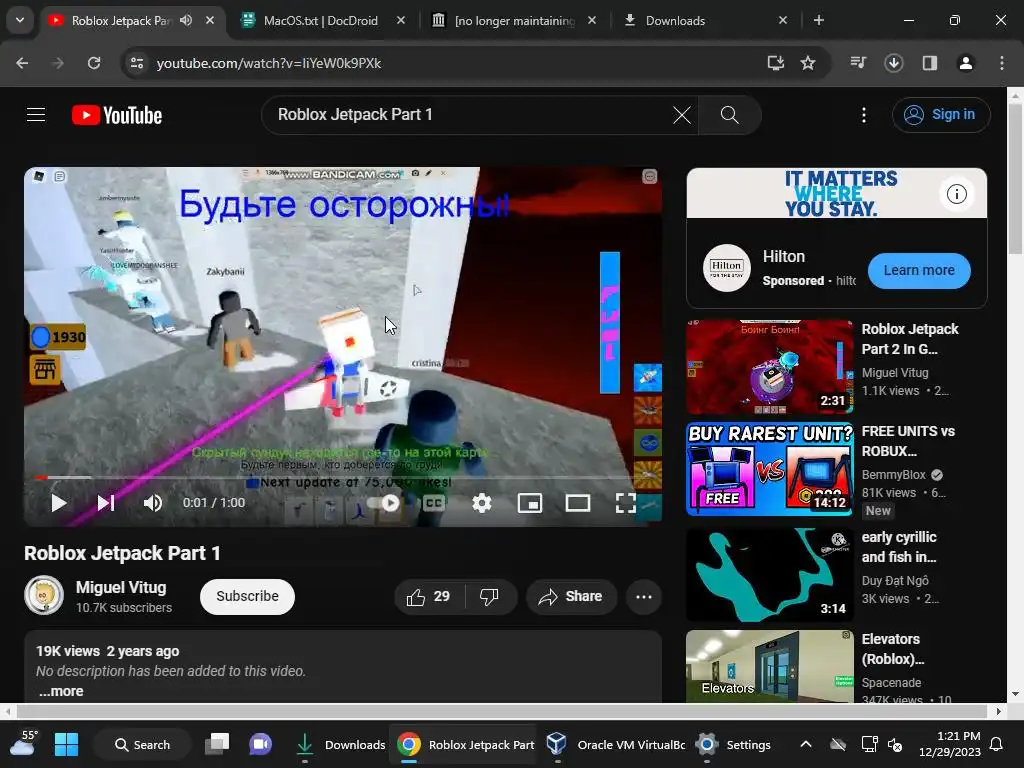This screenshot has width=1024, height=768.
Task: Subscribe to Miguel Vitug
Action: tap(248, 596)
